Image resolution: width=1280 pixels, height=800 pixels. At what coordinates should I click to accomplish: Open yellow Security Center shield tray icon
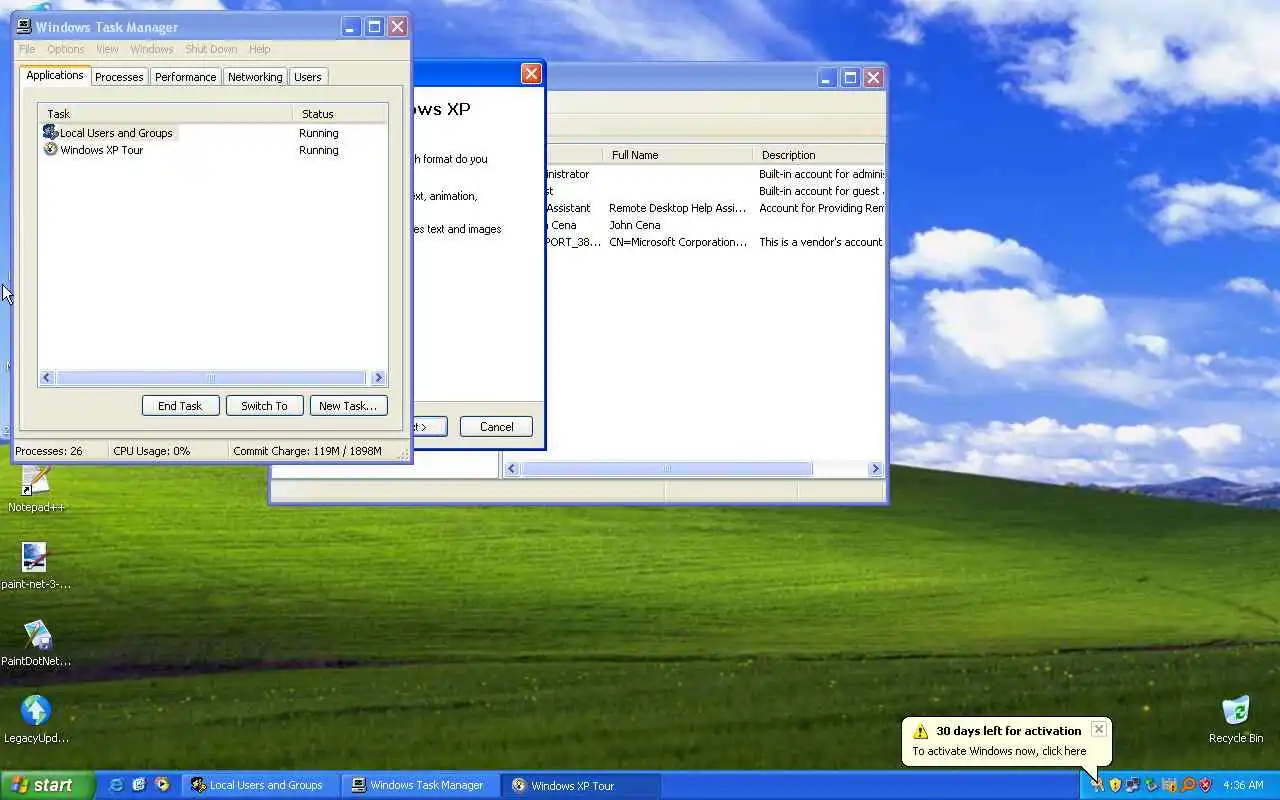[x=1115, y=785]
